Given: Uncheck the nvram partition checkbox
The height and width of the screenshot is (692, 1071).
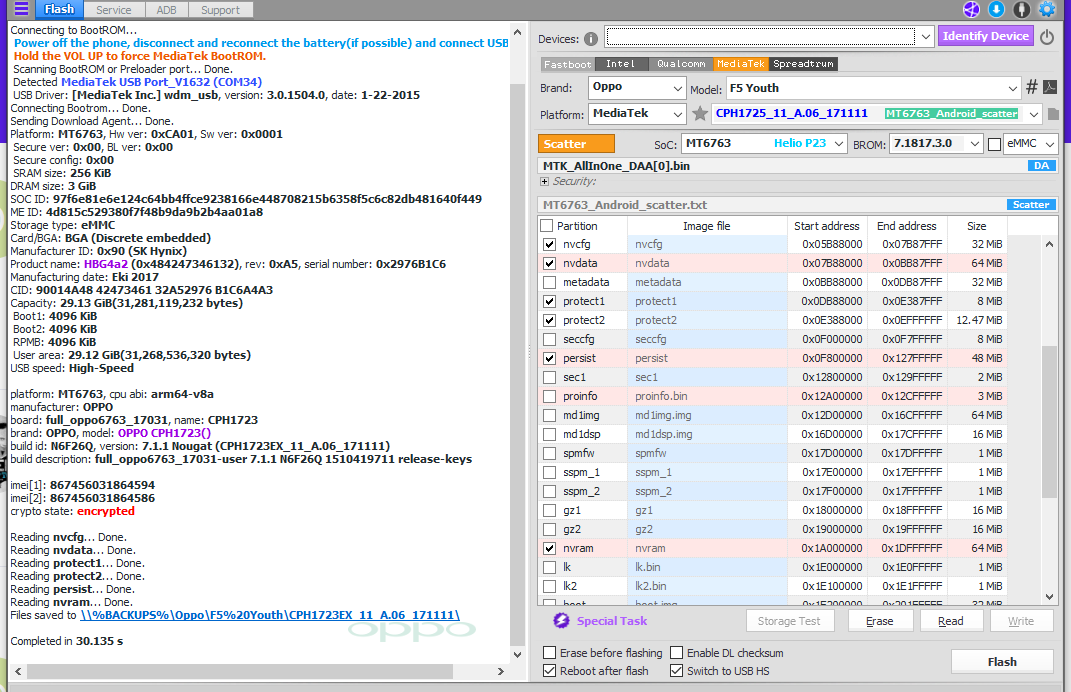Looking at the screenshot, I should (x=549, y=548).
